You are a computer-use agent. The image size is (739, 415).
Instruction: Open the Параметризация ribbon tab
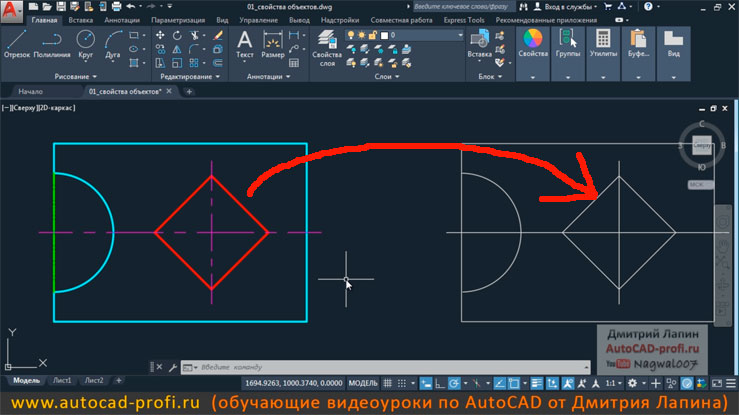coord(178,20)
